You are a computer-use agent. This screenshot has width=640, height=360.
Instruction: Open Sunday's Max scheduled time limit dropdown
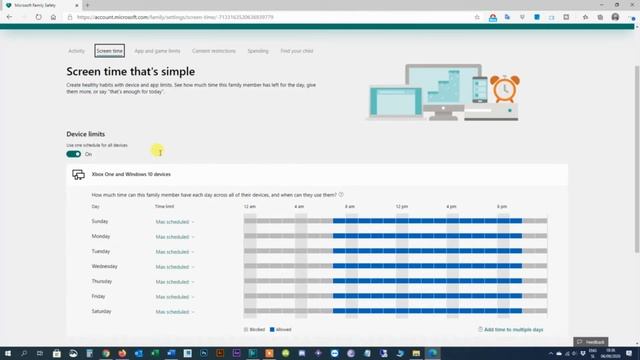175,222
